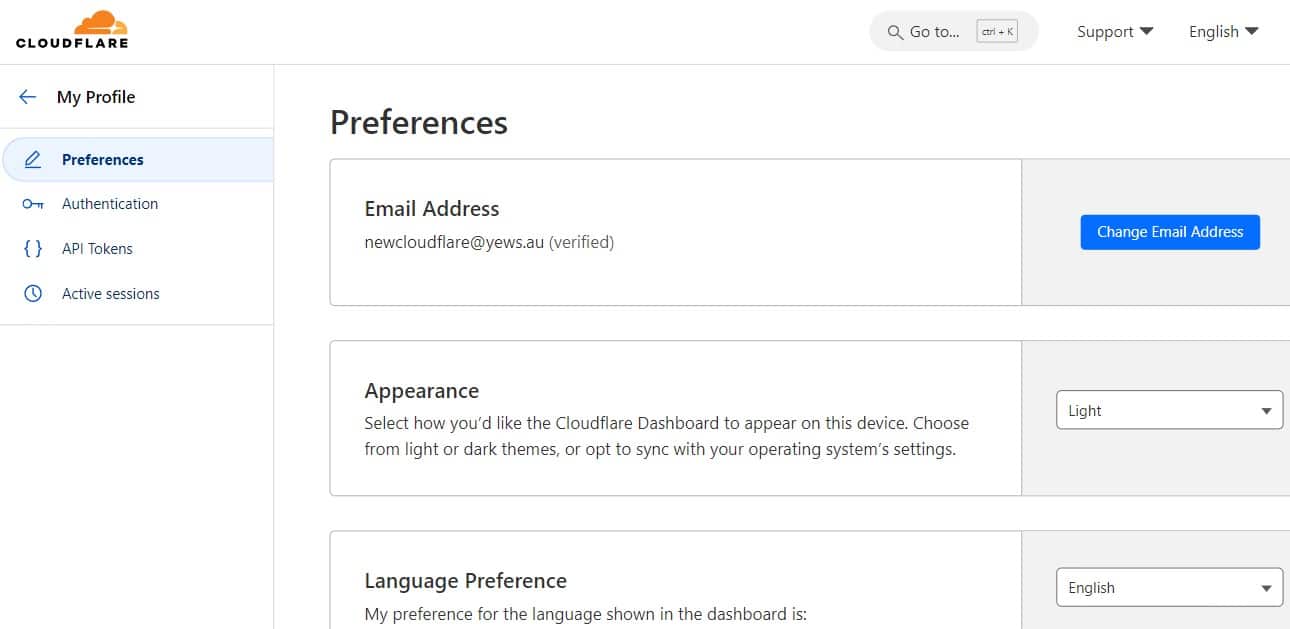The image size is (1290, 629).
Task: Open the English language menu in header
Action: click(1223, 32)
